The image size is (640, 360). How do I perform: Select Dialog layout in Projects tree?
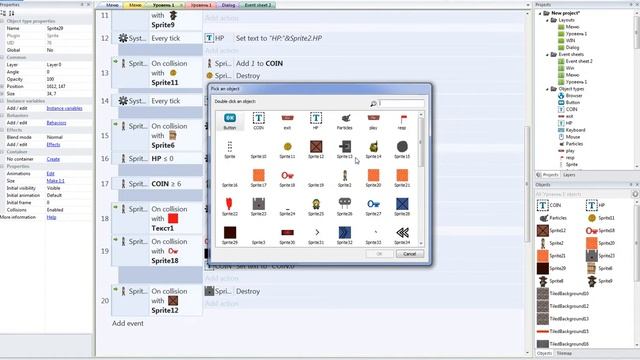(569, 47)
